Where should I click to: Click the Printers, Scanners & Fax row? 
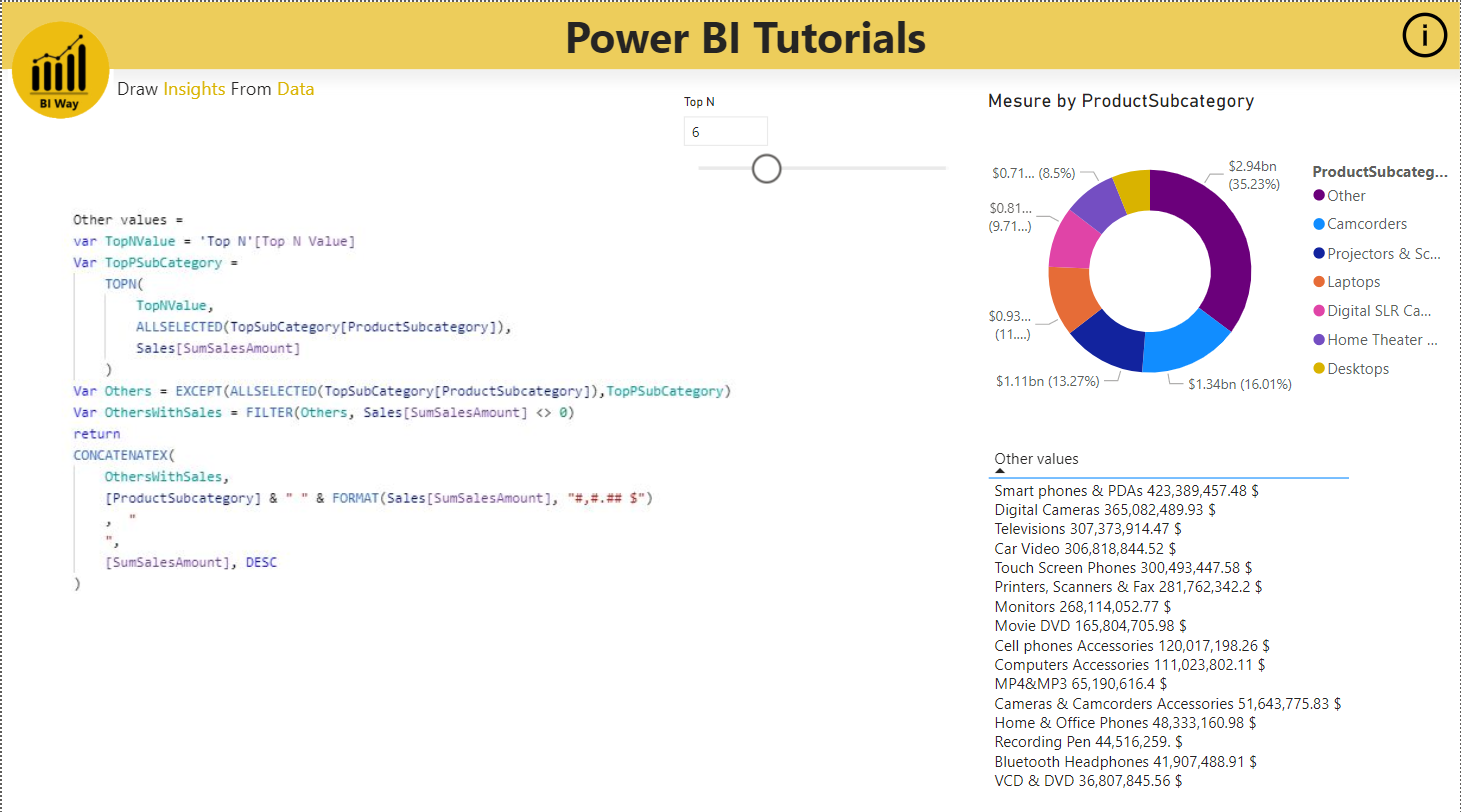[1128, 587]
